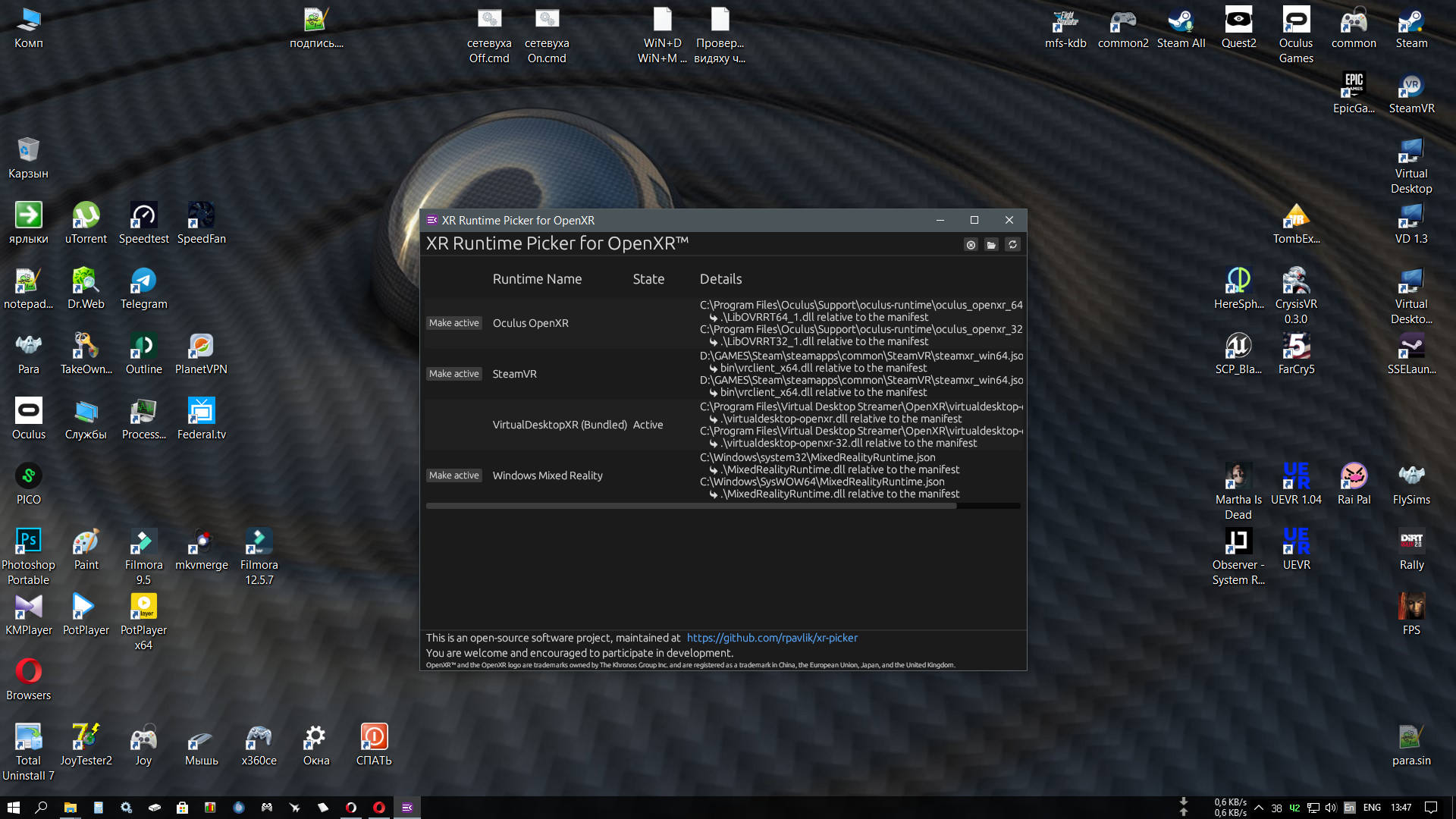
Task: Open the Windows Start menu
Action: (13, 808)
